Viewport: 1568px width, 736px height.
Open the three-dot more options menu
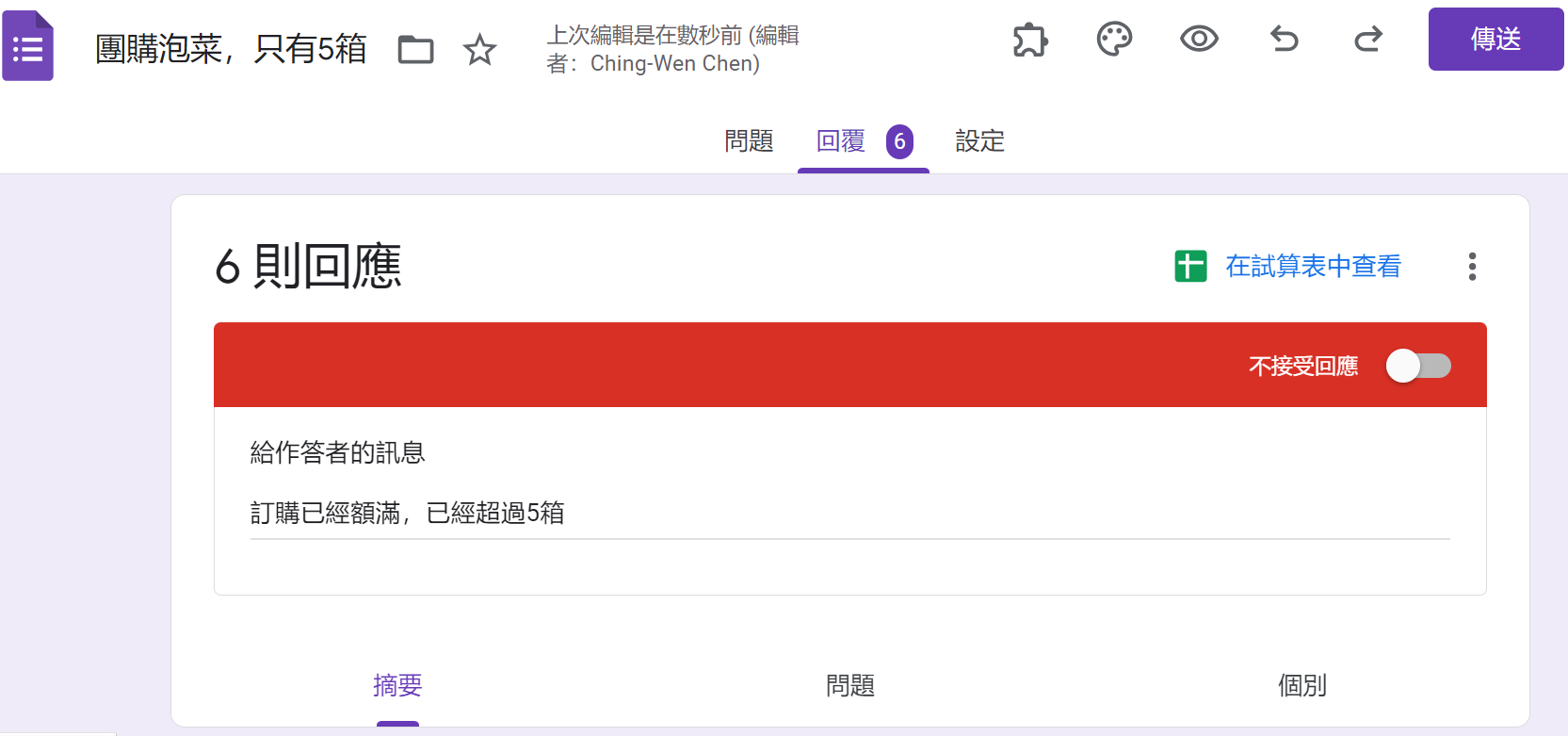[1472, 267]
